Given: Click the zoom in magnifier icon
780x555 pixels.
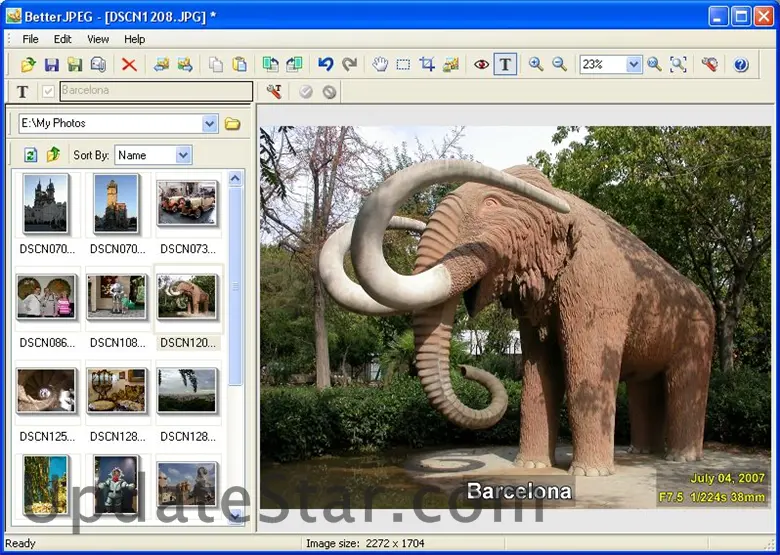Looking at the screenshot, I should pos(536,64).
